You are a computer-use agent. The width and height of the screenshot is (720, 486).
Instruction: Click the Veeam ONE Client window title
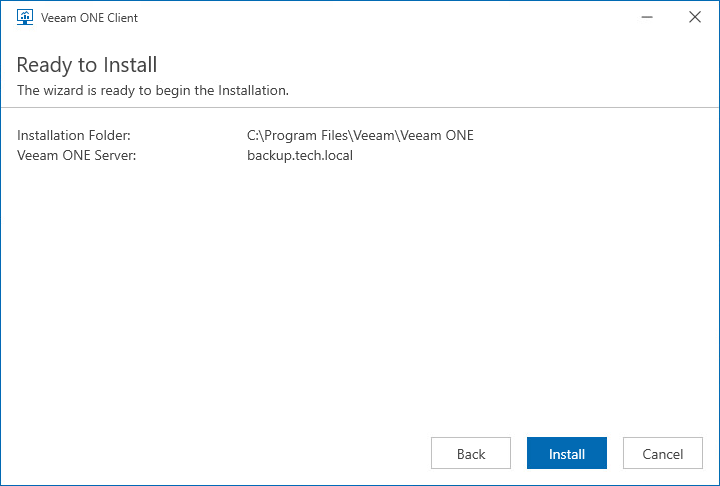coord(89,17)
